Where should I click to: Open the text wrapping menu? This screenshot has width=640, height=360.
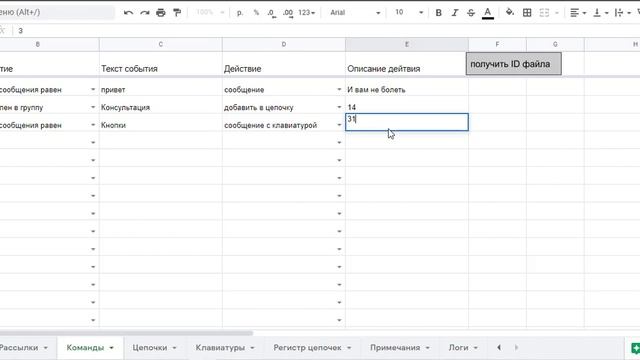point(622,13)
